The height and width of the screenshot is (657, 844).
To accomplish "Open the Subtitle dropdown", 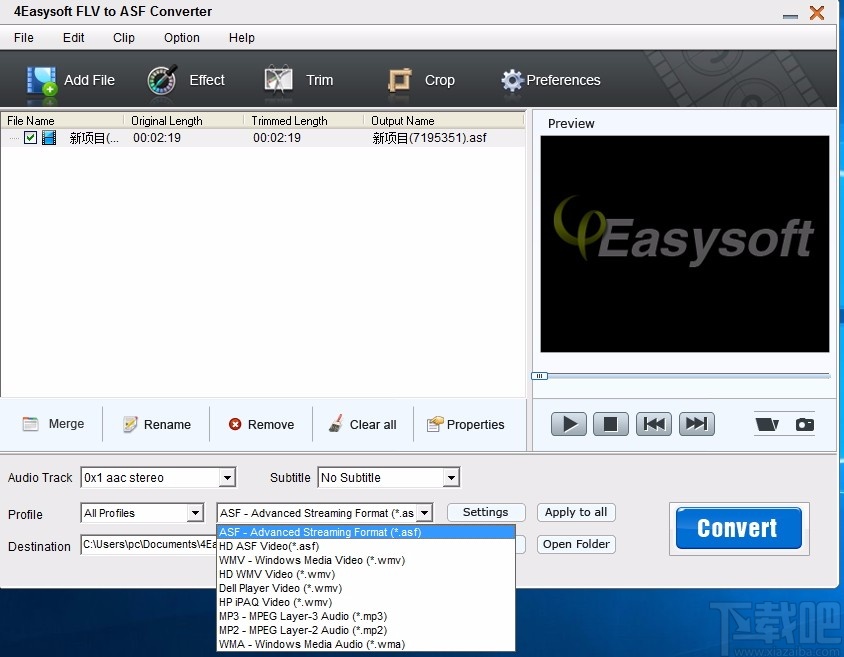I will click(453, 477).
